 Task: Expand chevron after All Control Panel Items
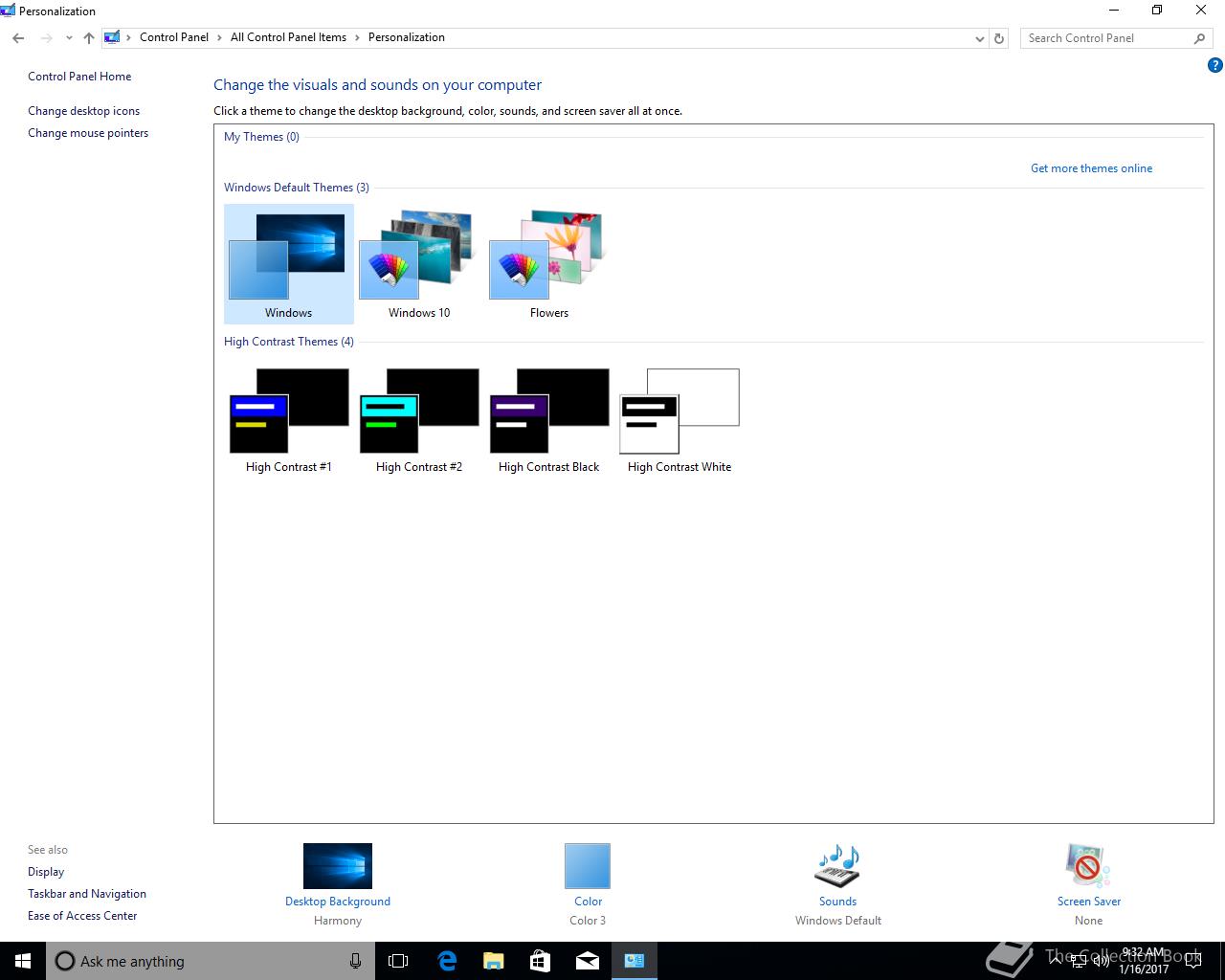[357, 37]
